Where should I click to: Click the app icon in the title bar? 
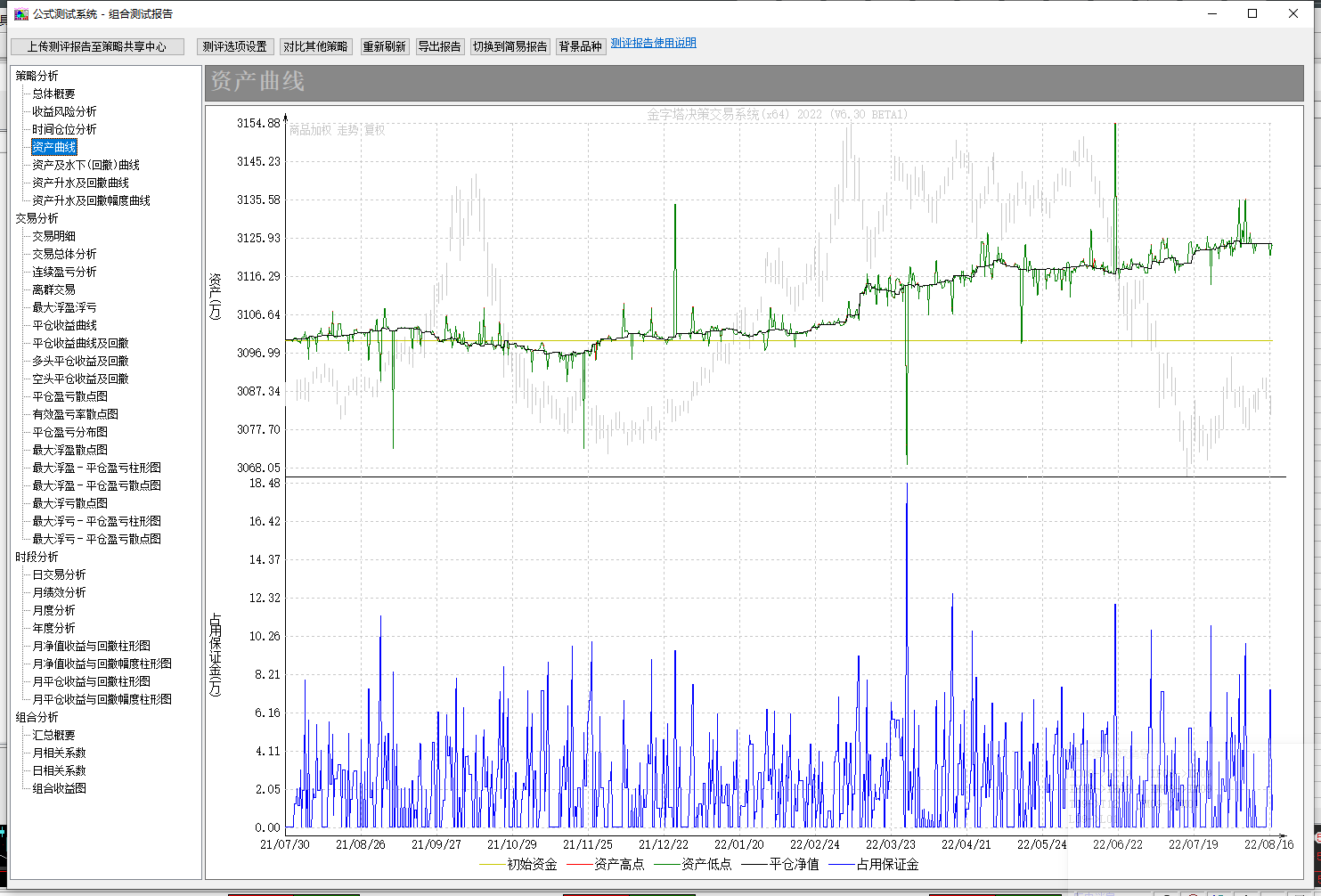coord(21,13)
